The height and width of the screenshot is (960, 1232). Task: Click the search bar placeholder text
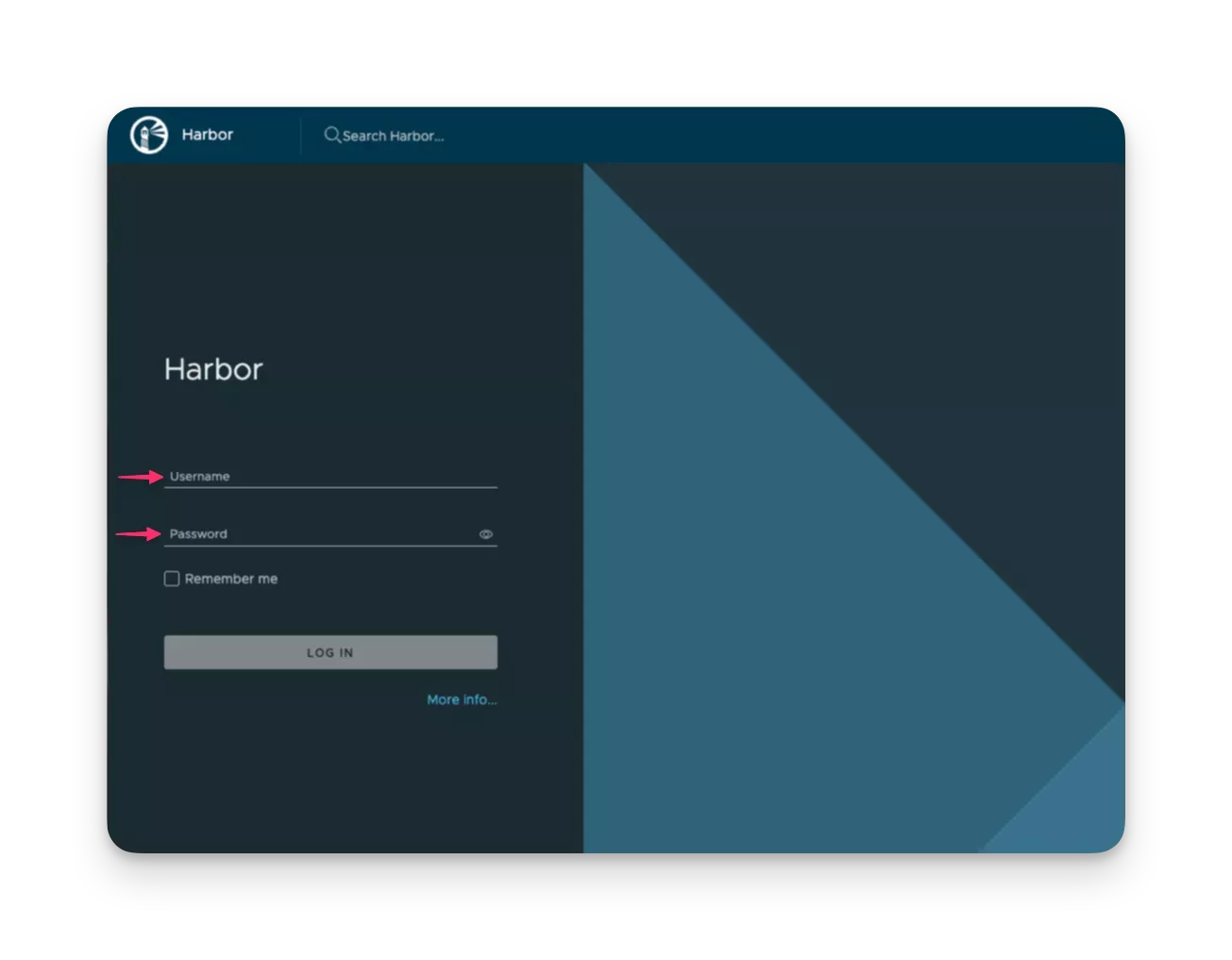(x=393, y=135)
